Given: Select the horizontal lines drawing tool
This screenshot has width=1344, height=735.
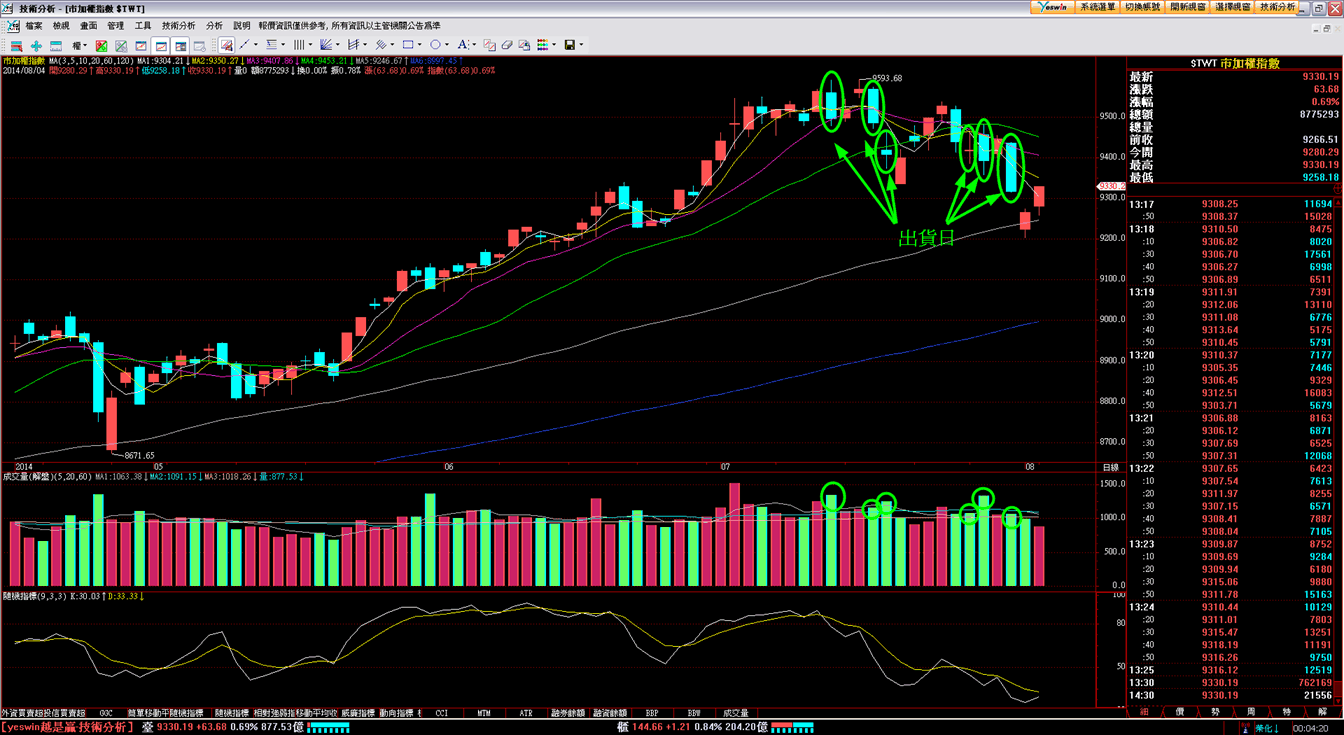Looking at the screenshot, I should [271, 45].
